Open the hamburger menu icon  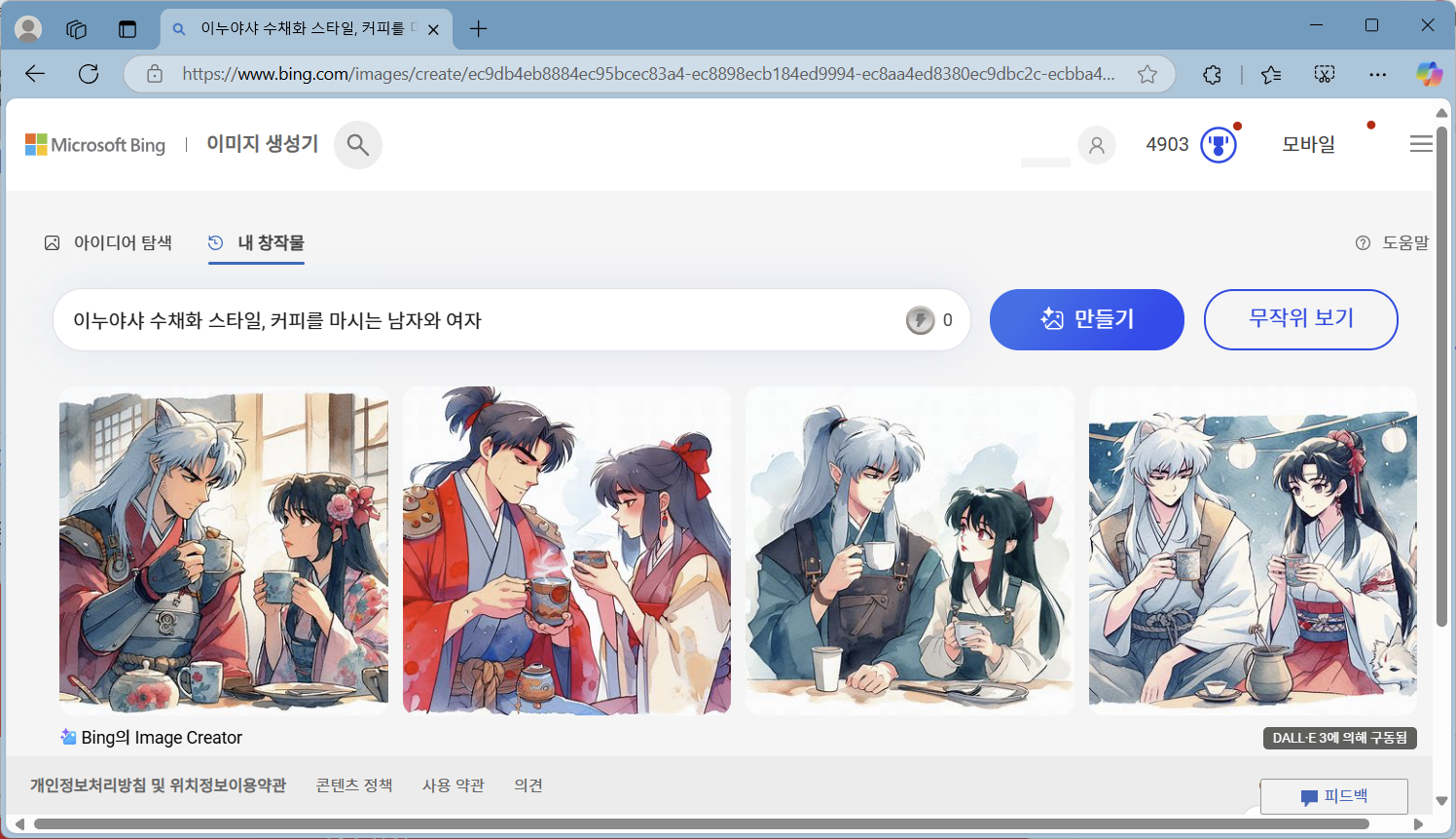click(1421, 144)
